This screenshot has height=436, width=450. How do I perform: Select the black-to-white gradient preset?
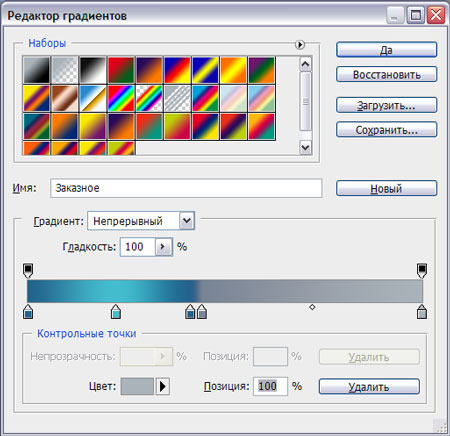click(x=93, y=70)
